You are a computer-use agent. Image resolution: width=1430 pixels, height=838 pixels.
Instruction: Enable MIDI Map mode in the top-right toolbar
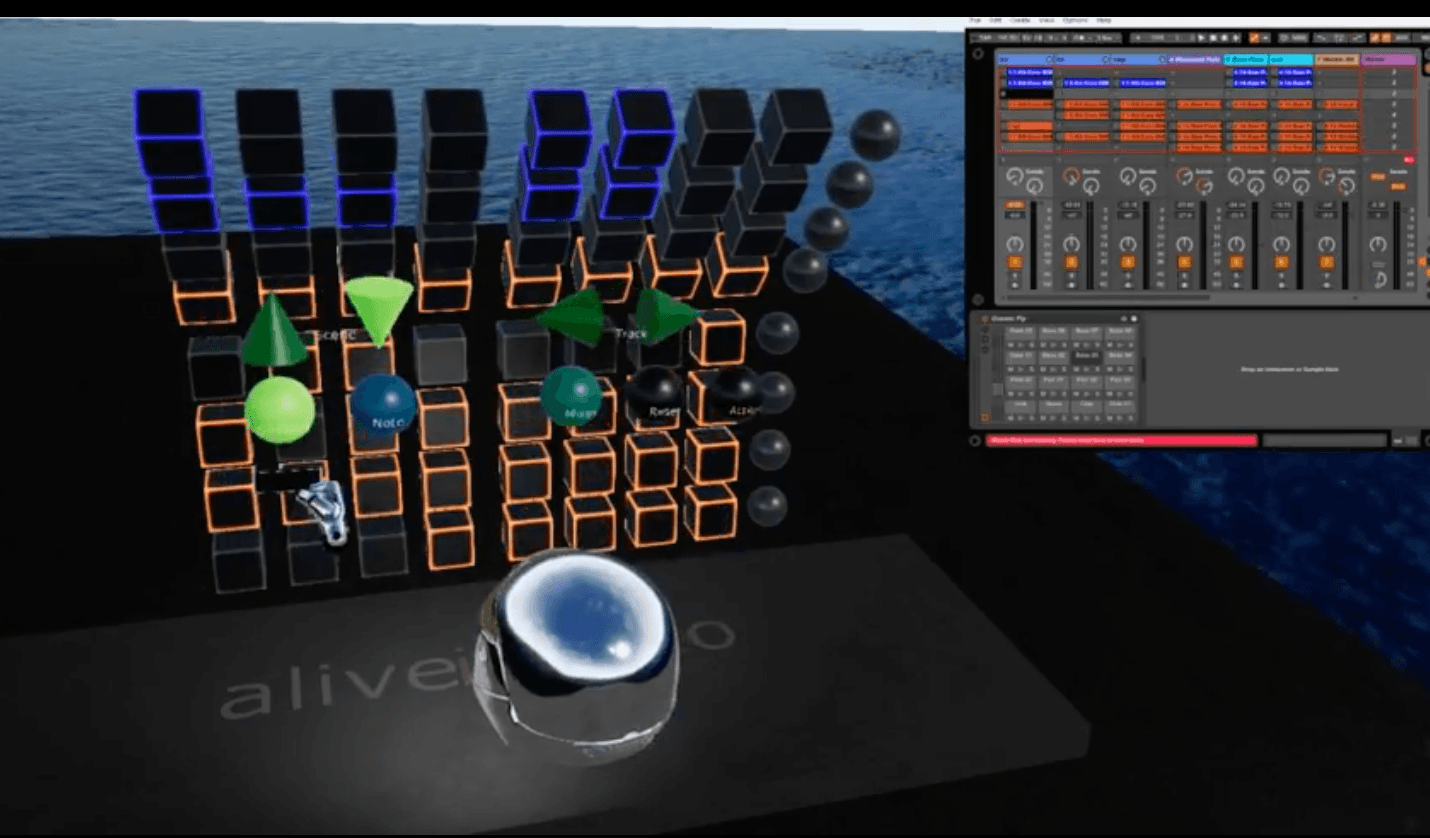pyautogui.click(x=1386, y=37)
